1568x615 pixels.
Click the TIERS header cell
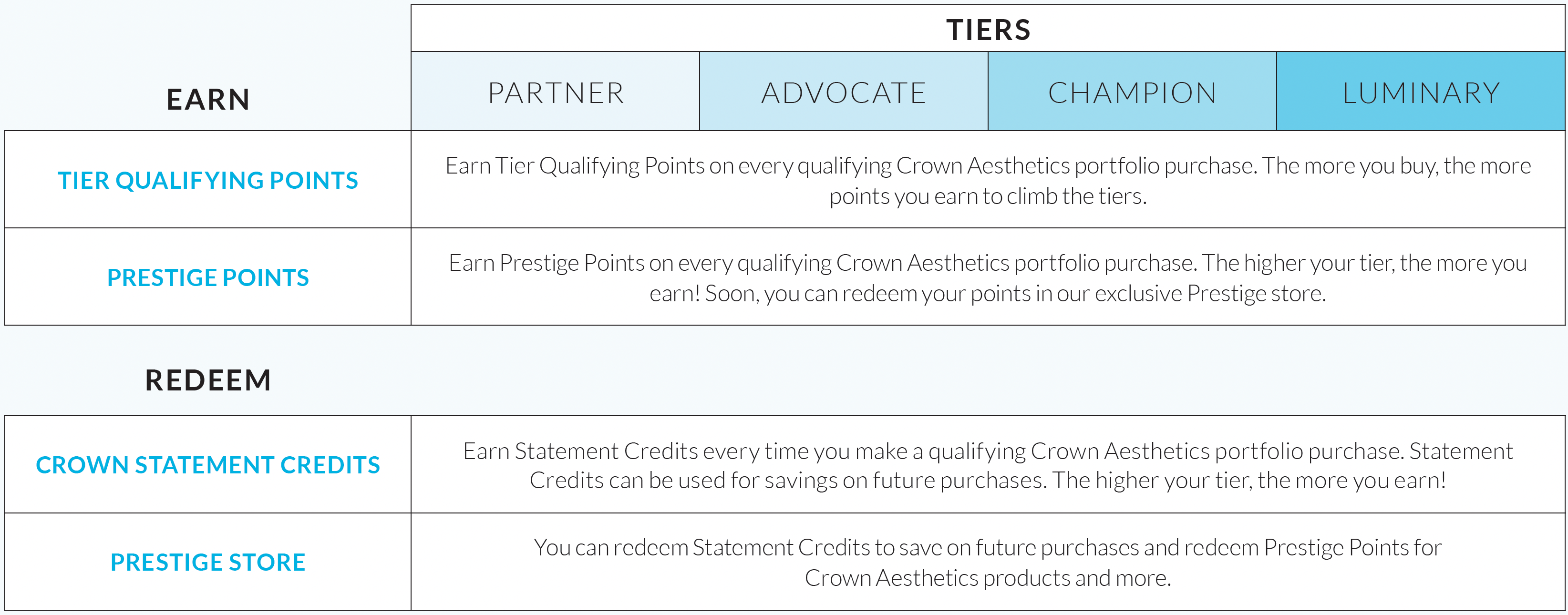click(x=988, y=30)
